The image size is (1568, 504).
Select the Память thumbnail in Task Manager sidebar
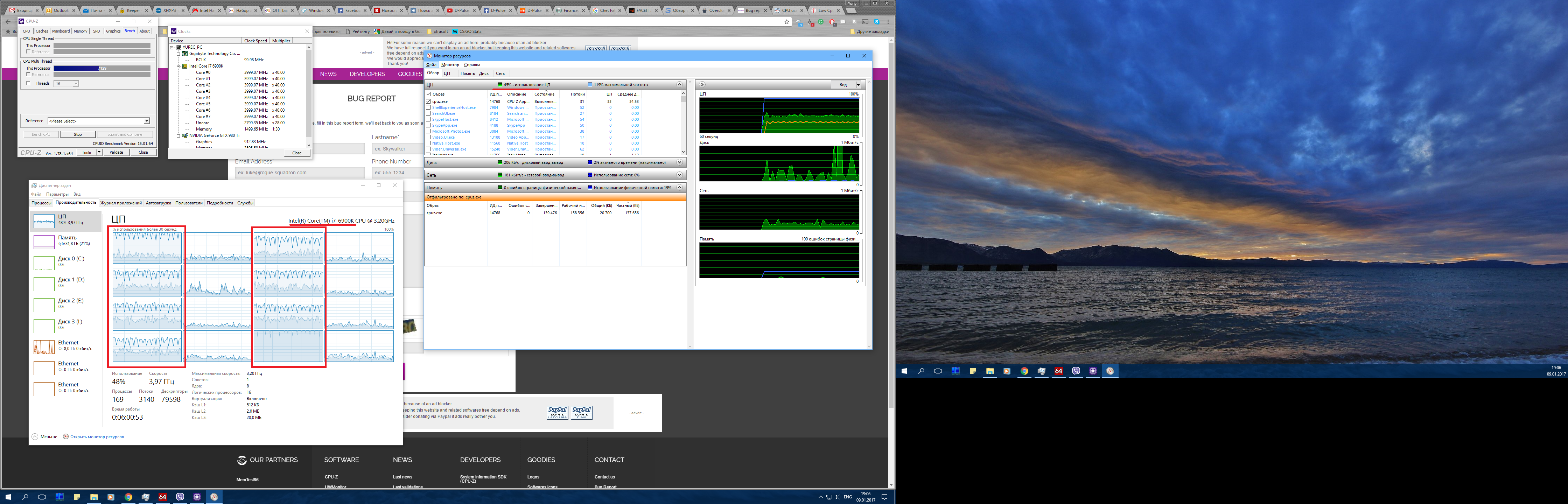point(44,241)
